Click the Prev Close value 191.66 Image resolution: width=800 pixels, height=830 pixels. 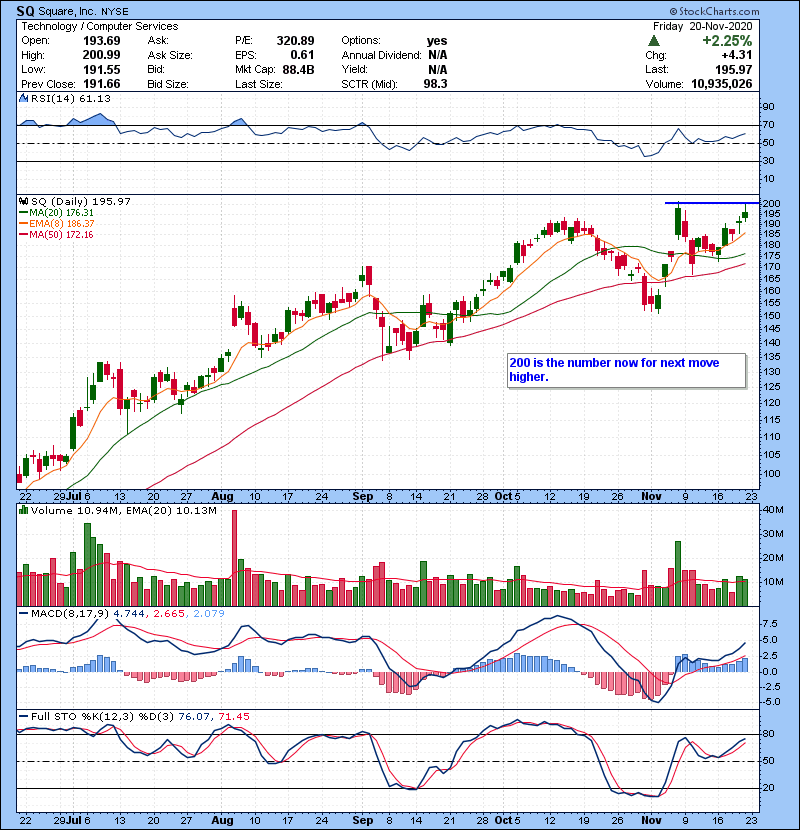click(x=102, y=84)
